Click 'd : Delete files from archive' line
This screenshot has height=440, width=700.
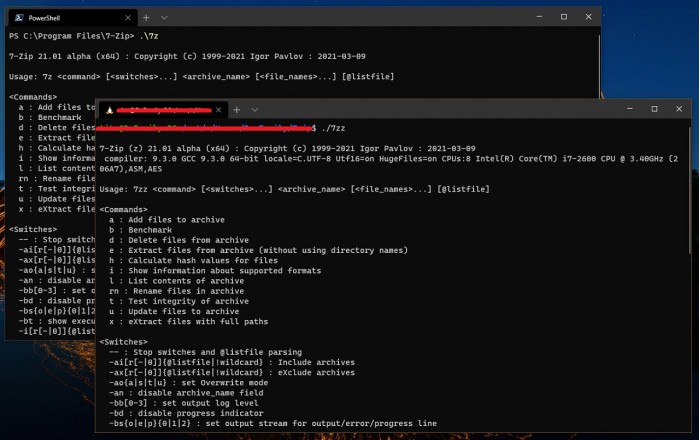[179, 241]
